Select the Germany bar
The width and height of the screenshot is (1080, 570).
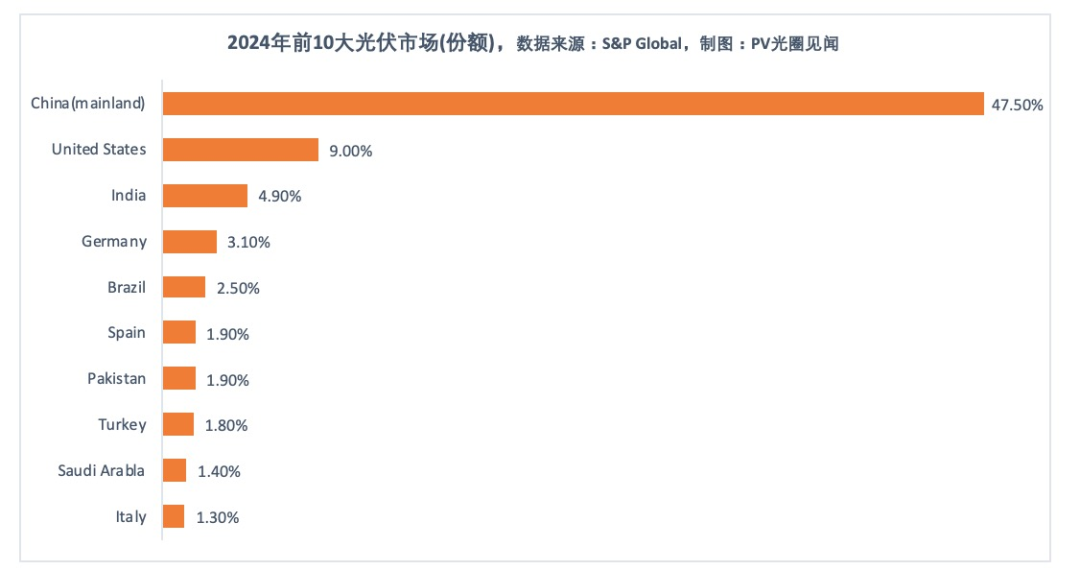190,242
